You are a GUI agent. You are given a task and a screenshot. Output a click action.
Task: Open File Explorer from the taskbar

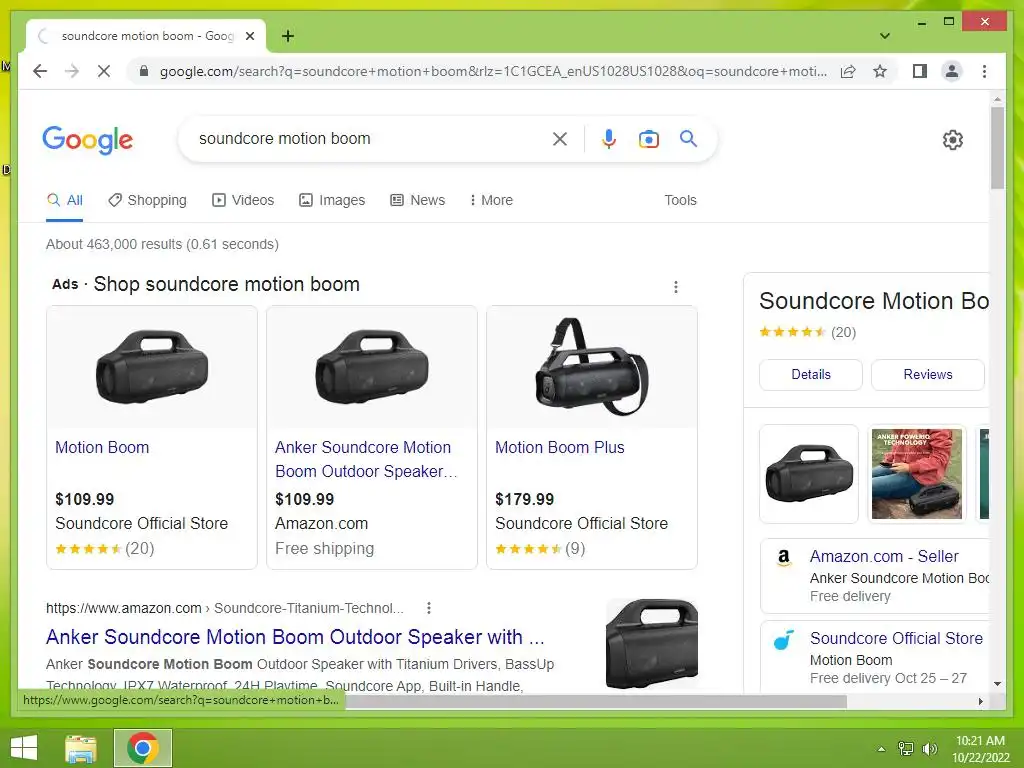click(x=81, y=748)
